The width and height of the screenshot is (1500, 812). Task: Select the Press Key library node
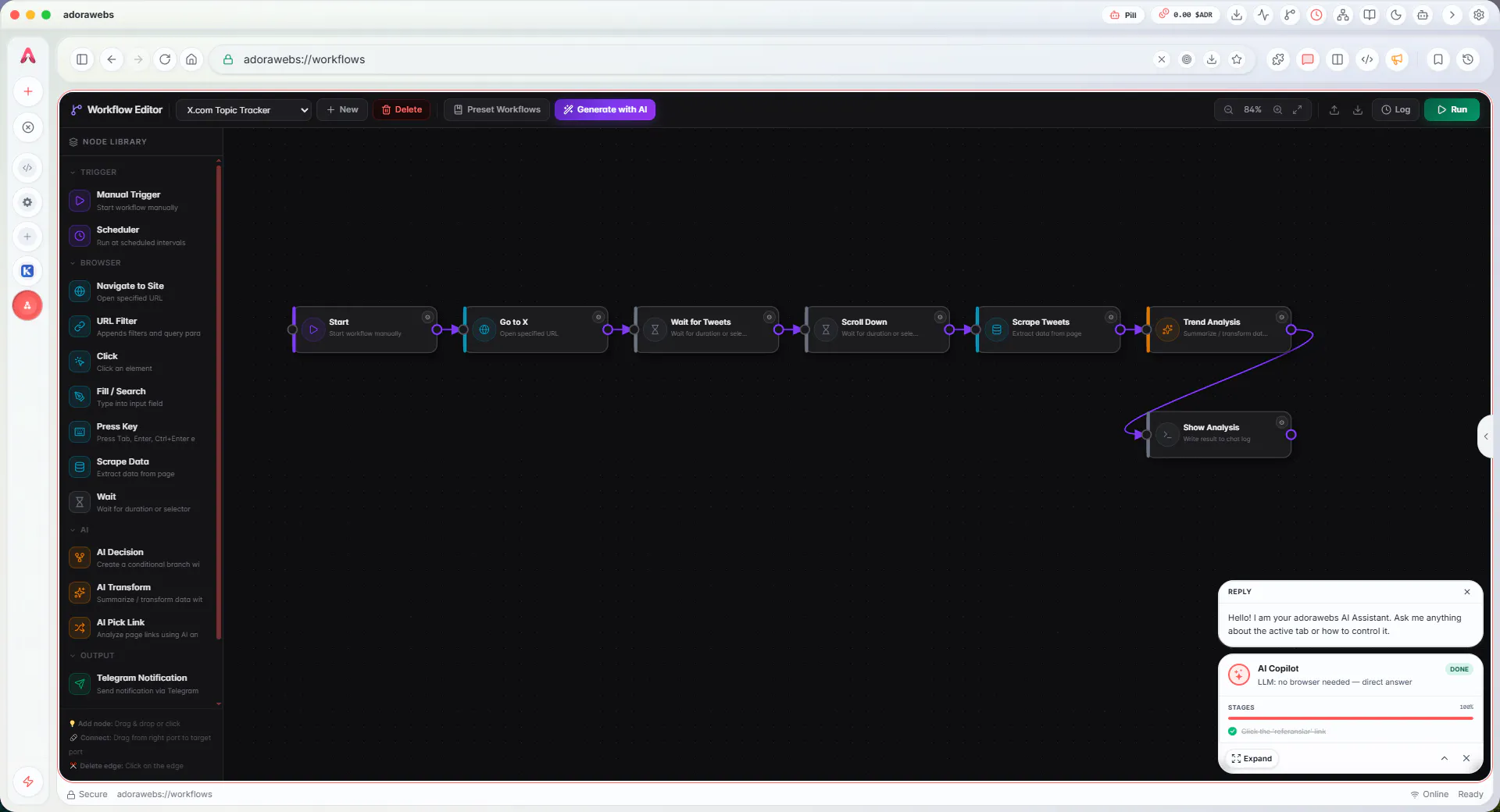(x=141, y=433)
